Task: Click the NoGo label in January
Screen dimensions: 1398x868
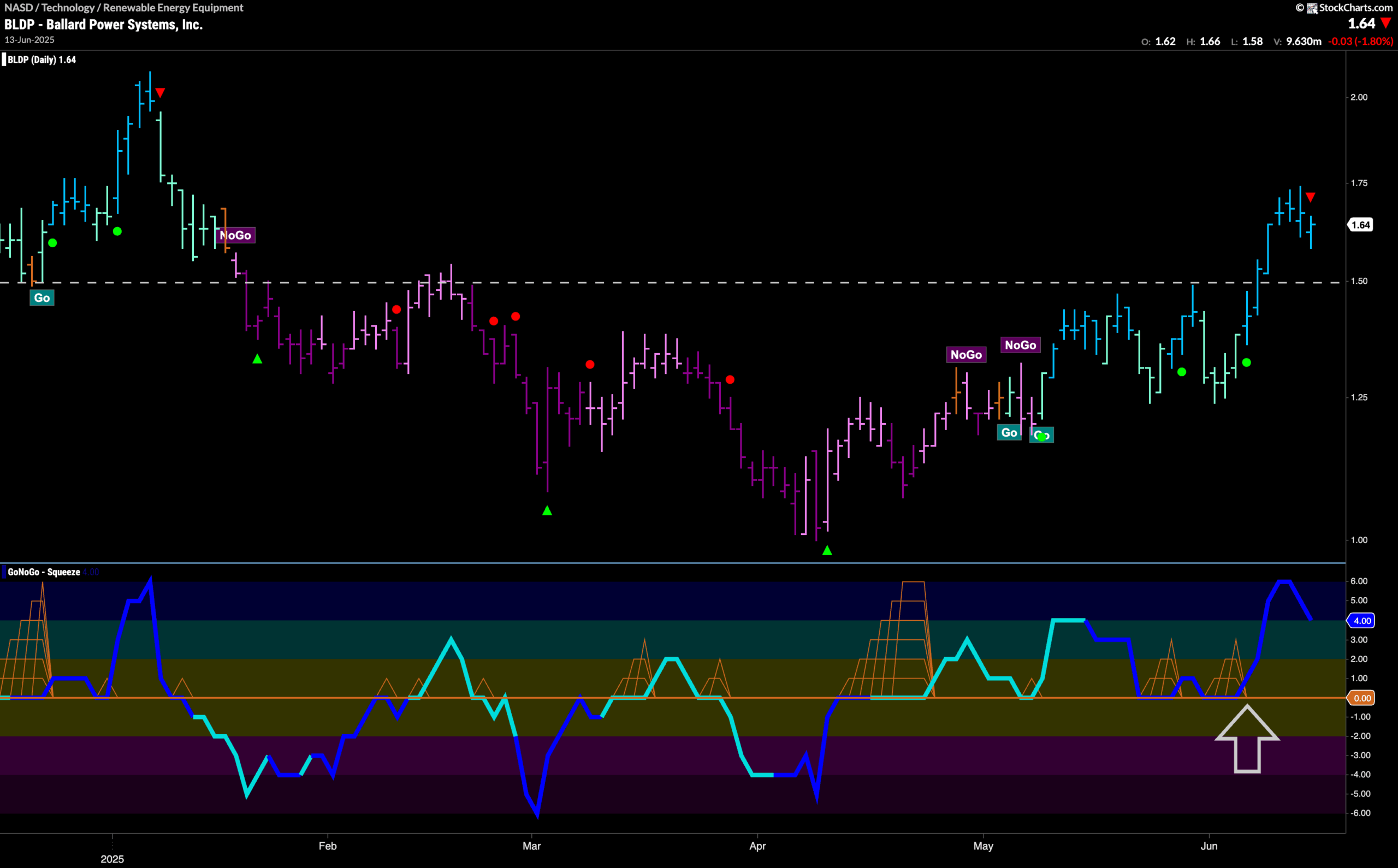Action: [x=235, y=235]
